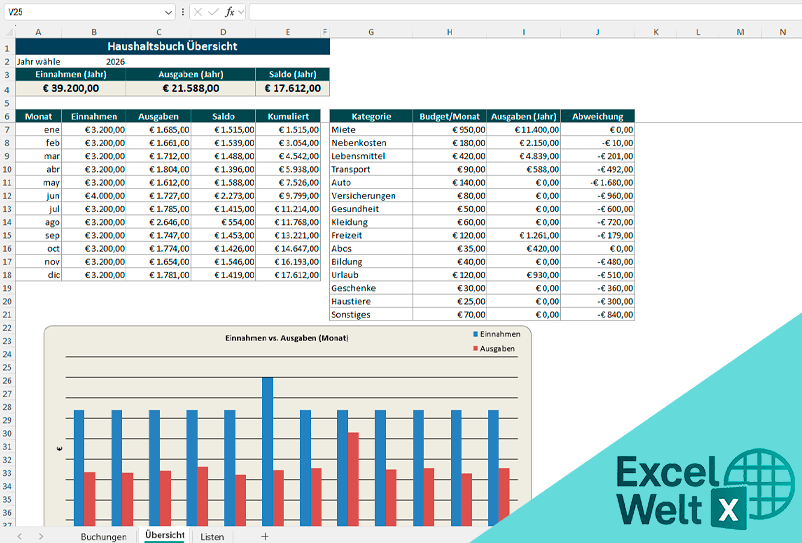Expand the function dropdown next to fx
Viewport: 802px width, 543px height.
pyautogui.click(x=241, y=11)
